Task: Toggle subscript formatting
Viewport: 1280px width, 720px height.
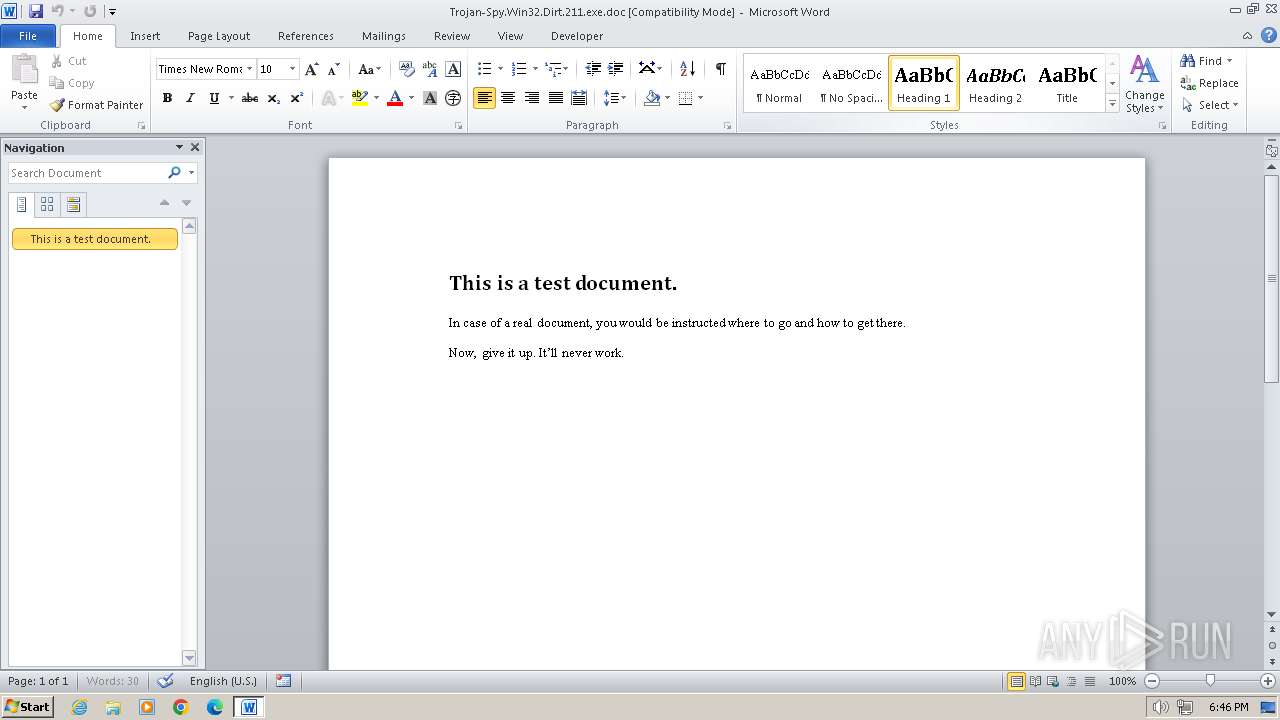Action: [273, 98]
